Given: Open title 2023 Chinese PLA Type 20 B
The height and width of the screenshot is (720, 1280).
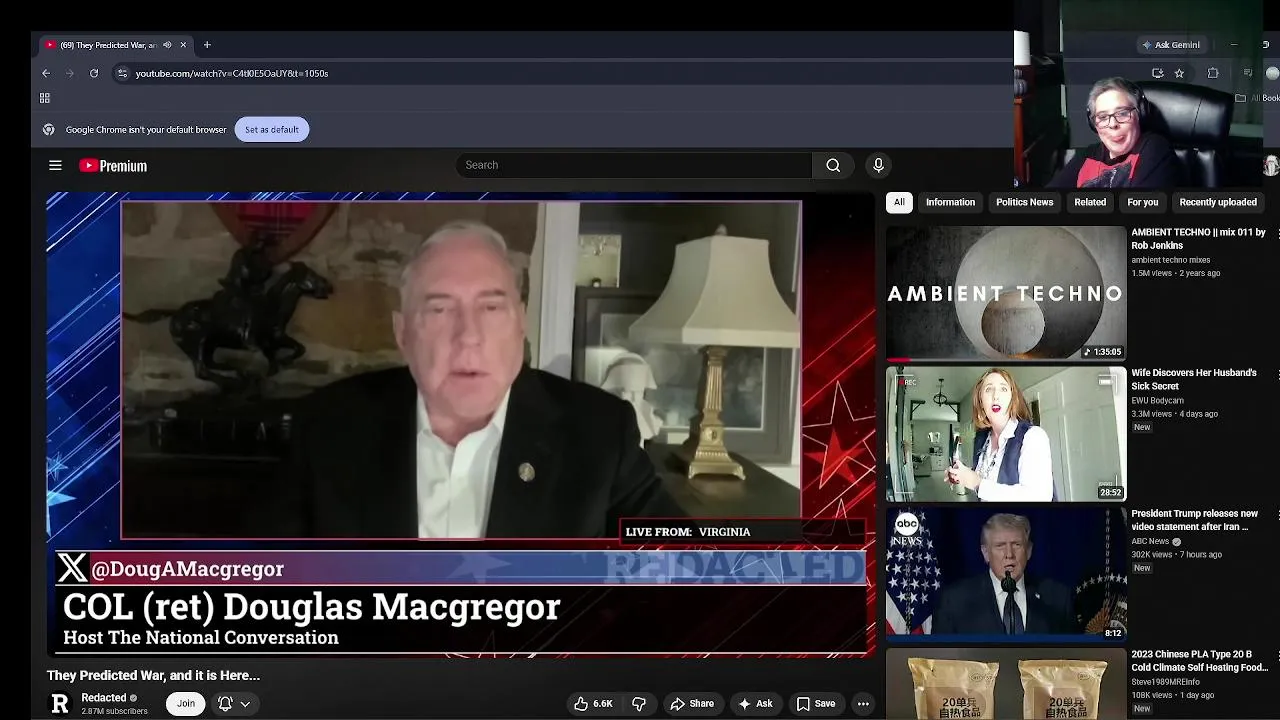Looking at the screenshot, I should point(1200,661).
